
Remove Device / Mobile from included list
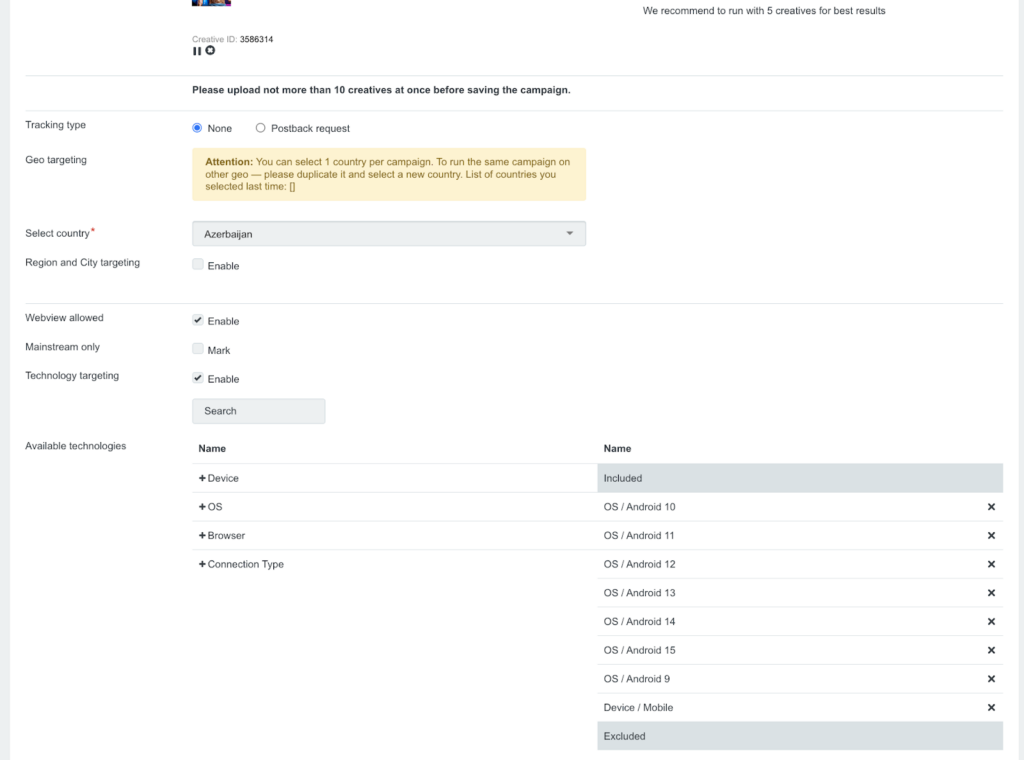[991, 708]
